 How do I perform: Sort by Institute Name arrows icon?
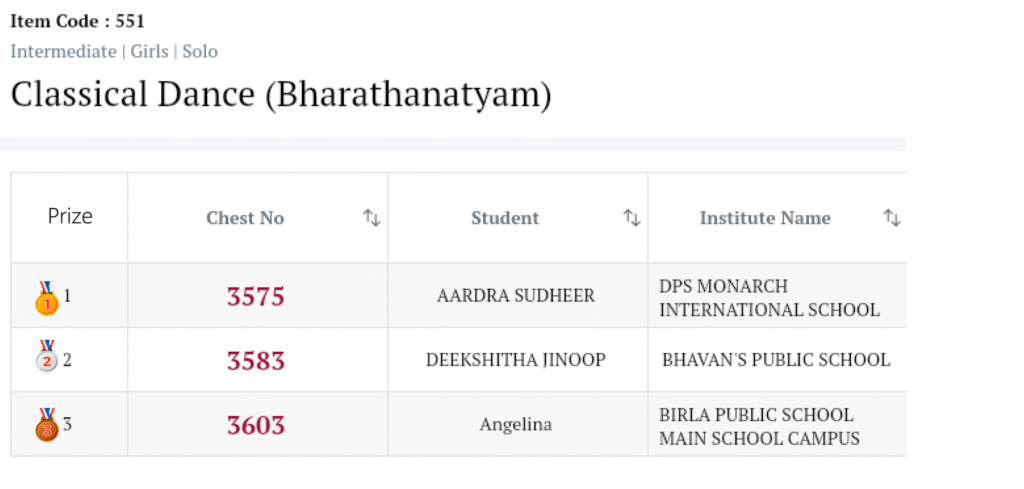coord(891,218)
